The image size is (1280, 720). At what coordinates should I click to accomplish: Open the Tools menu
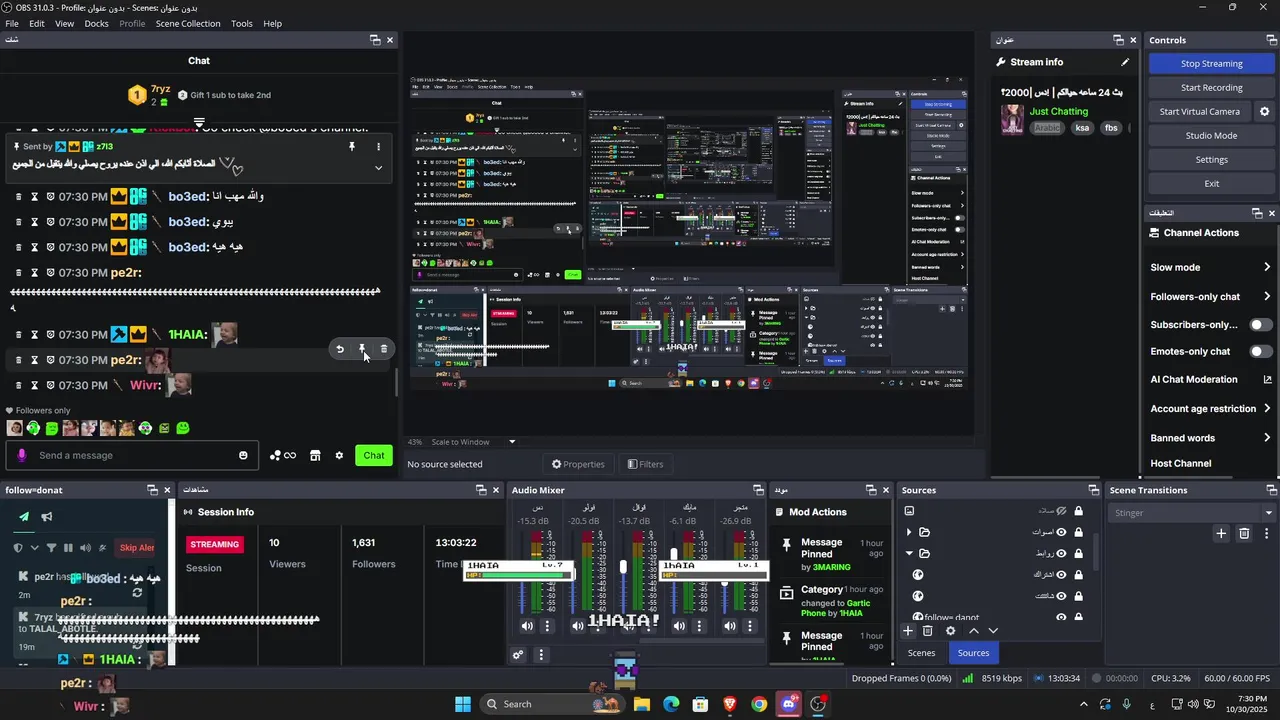[242, 23]
